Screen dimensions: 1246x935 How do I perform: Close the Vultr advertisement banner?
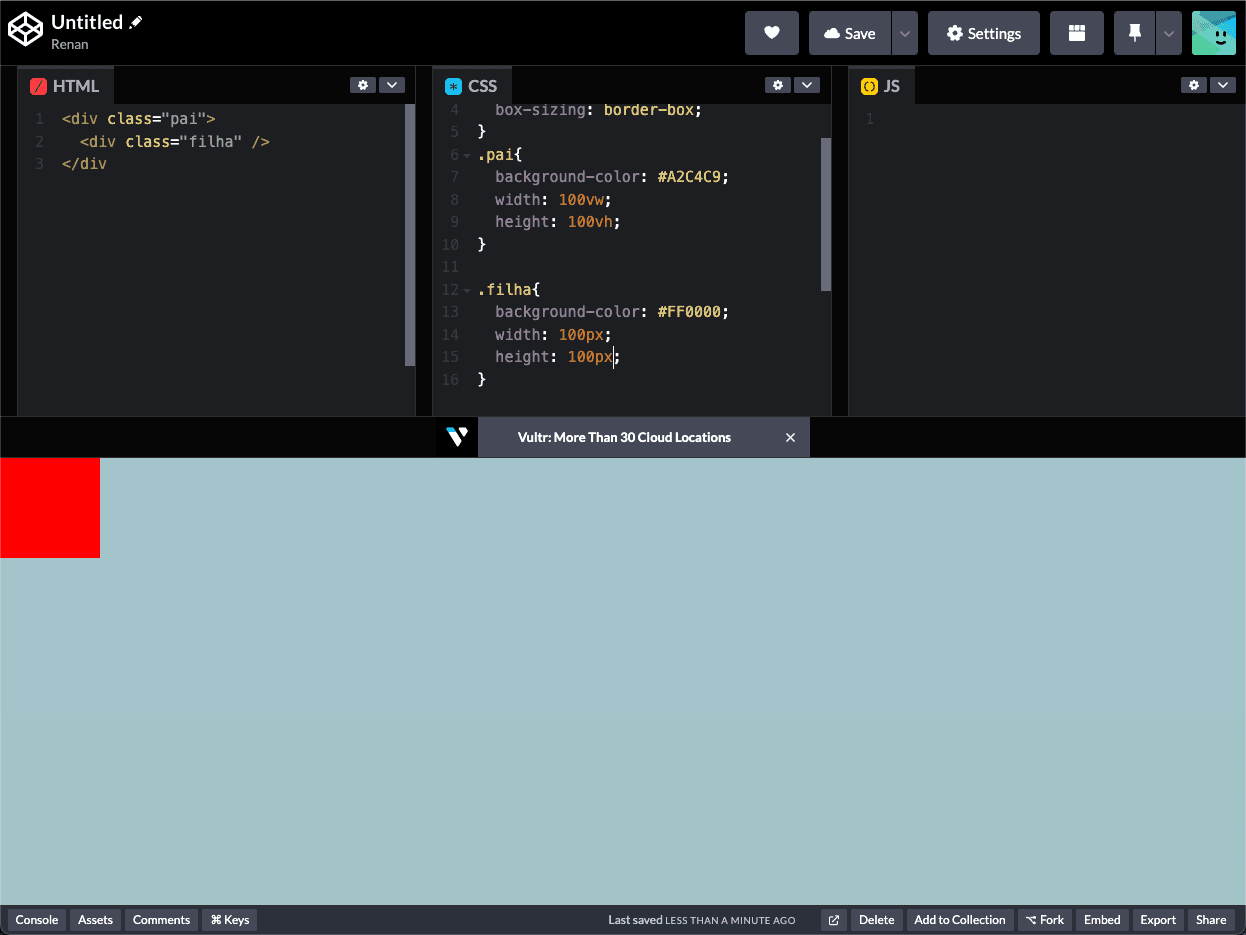pos(790,437)
